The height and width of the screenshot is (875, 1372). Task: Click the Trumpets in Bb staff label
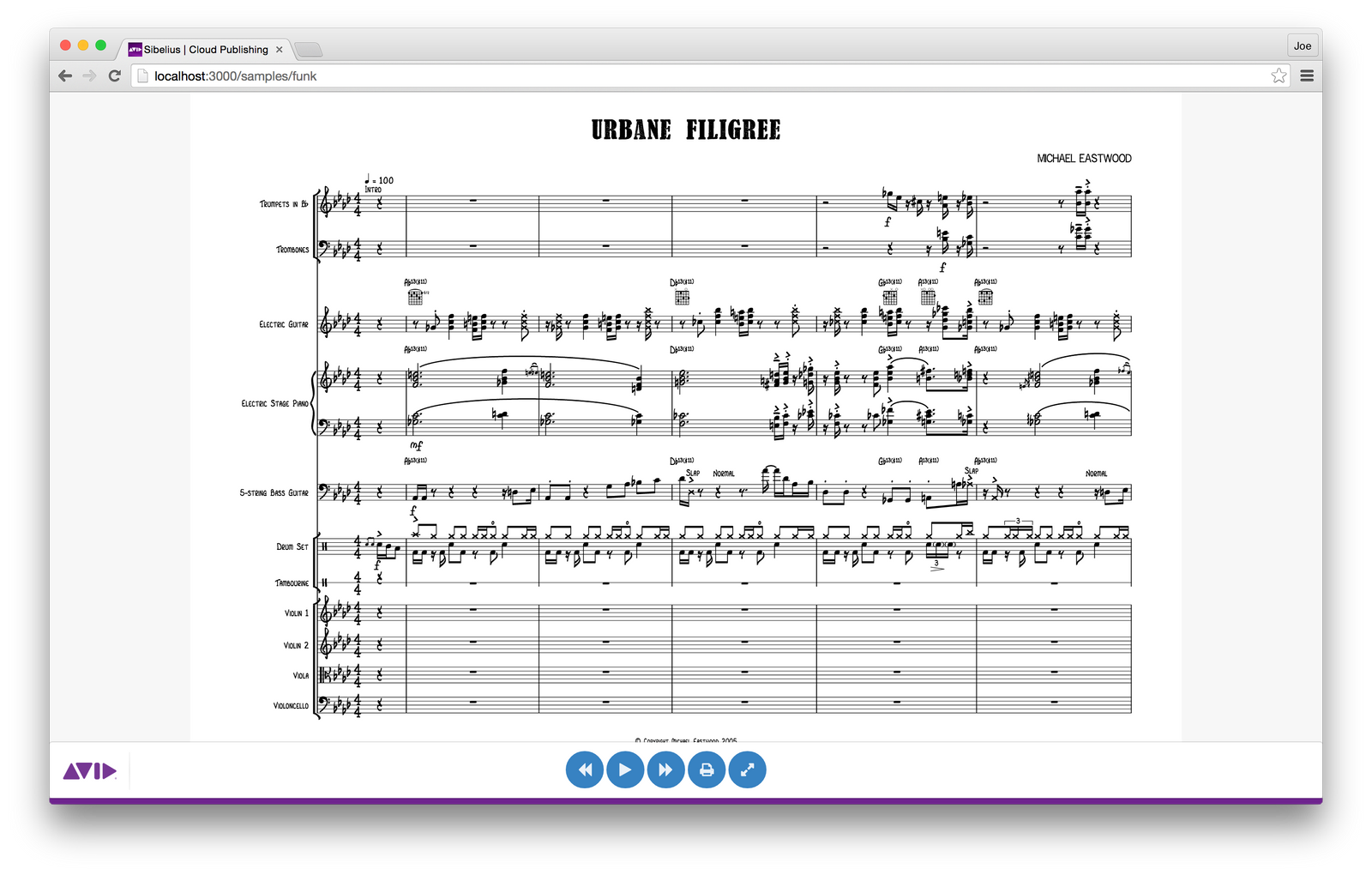(x=284, y=204)
